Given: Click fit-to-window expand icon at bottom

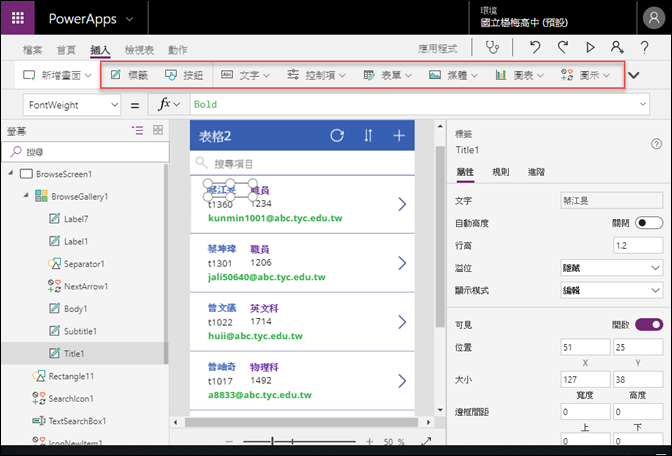Looking at the screenshot, I should 426,441.
